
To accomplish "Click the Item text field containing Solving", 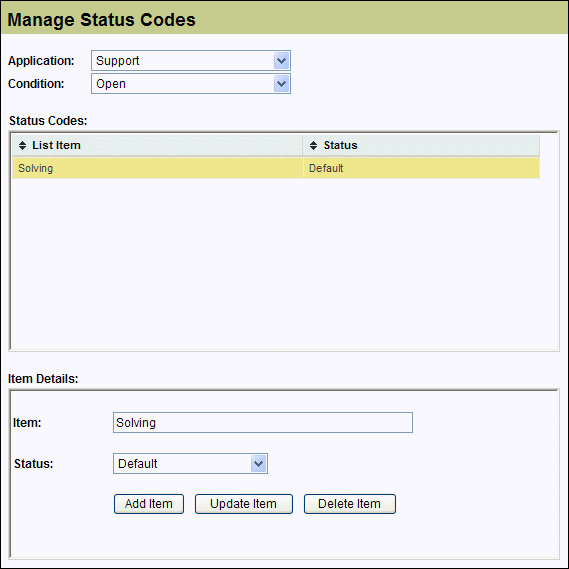I will (263, 422).
